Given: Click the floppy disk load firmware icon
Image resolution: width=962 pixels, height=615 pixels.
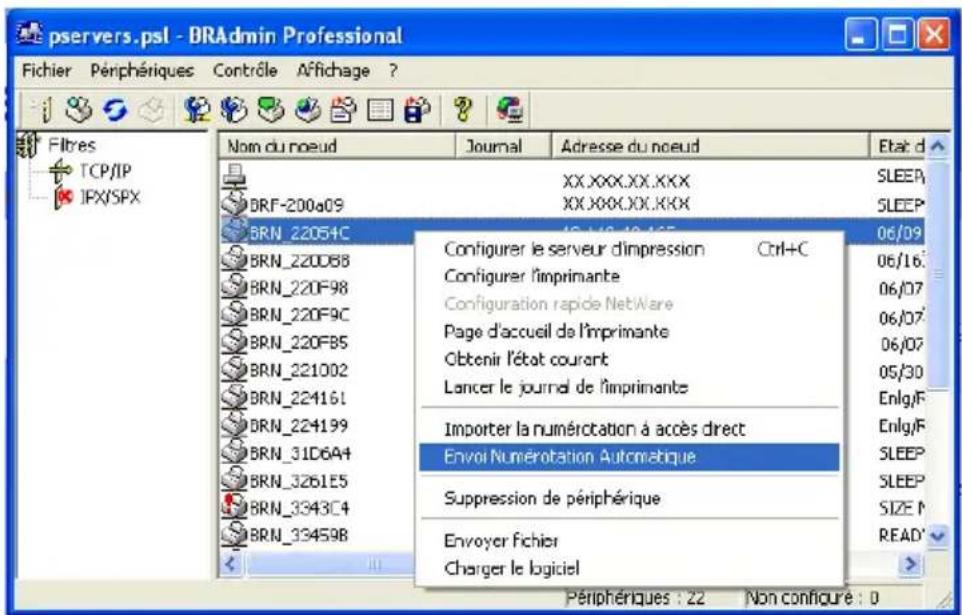Looking at the screenshot, I should [417, 110].
